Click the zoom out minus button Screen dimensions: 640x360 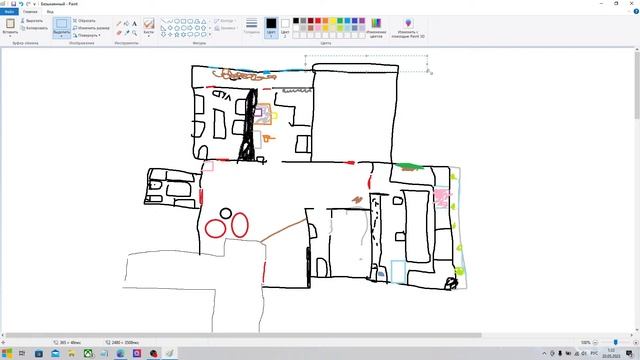[x=595, y=342]
